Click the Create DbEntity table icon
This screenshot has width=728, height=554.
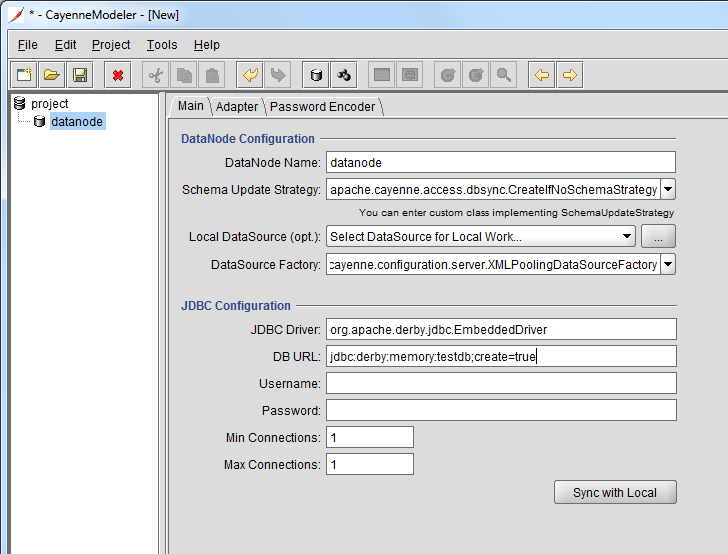pos(382,75)
